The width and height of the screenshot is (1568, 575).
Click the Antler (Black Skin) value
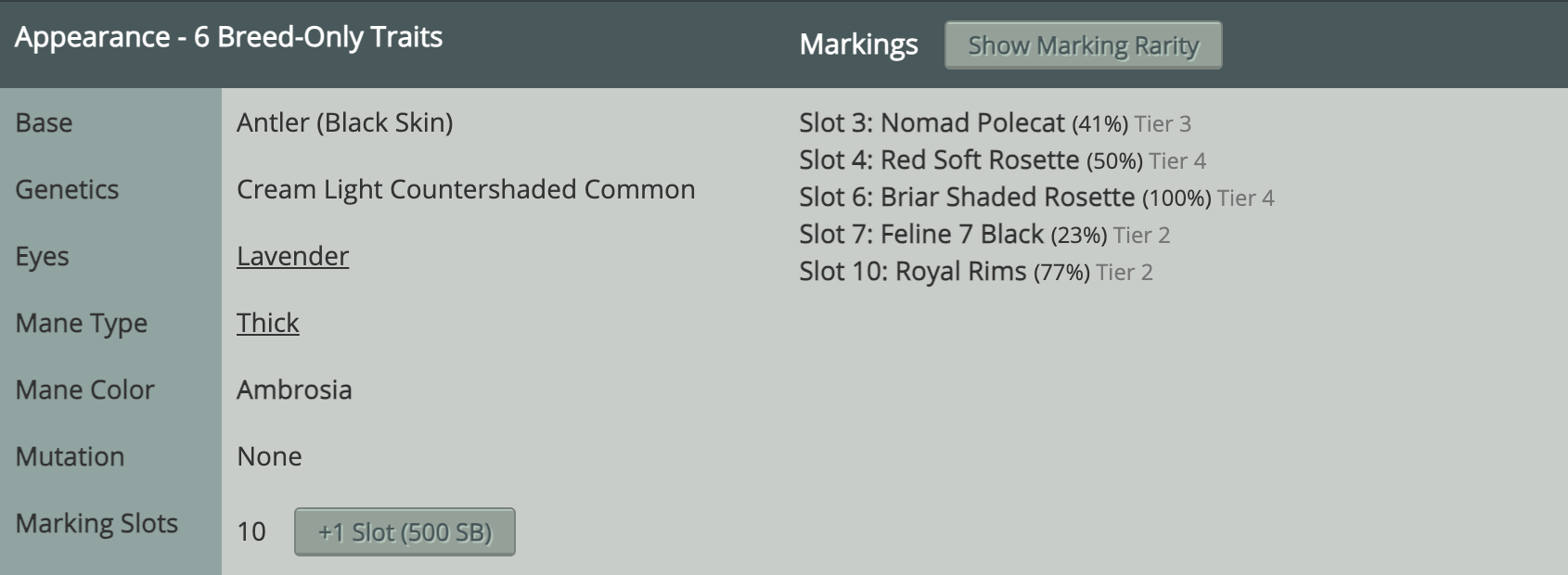pos(344,122)
